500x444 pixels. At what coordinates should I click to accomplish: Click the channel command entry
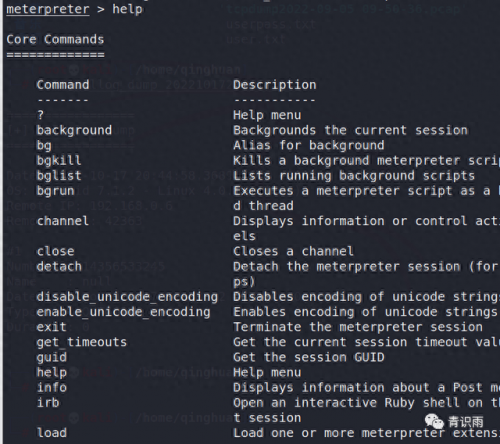pos(63,221)
